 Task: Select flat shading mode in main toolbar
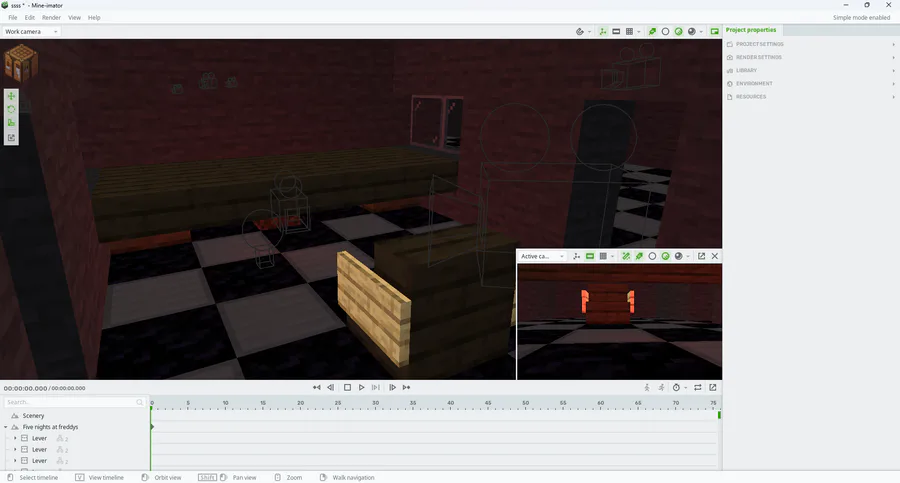pos(665,32)
